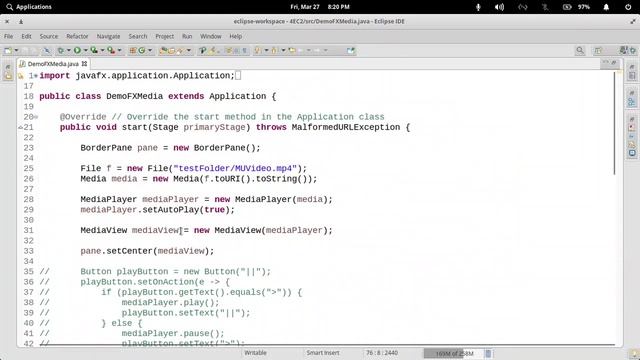
Task: Expand the Debug configurations dropdown arrow
Action: click(x=69, y=51)
